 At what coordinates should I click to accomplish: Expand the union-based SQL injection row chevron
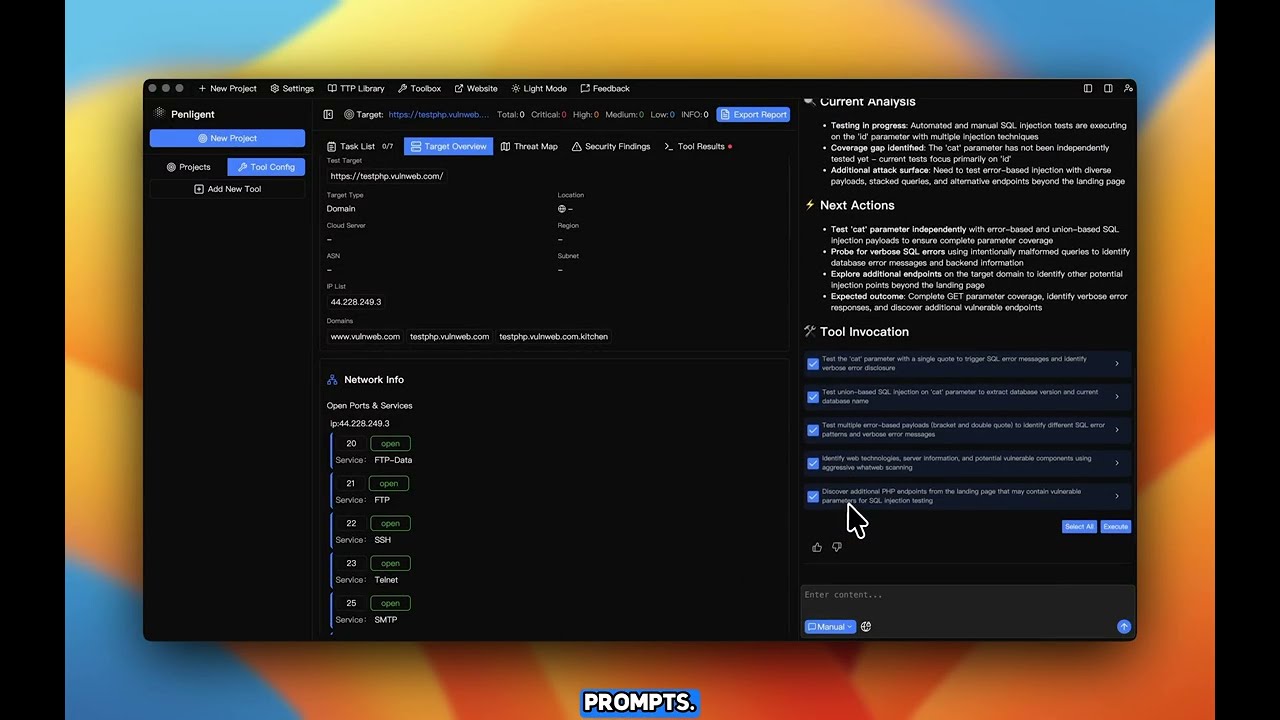[1117, 396]
